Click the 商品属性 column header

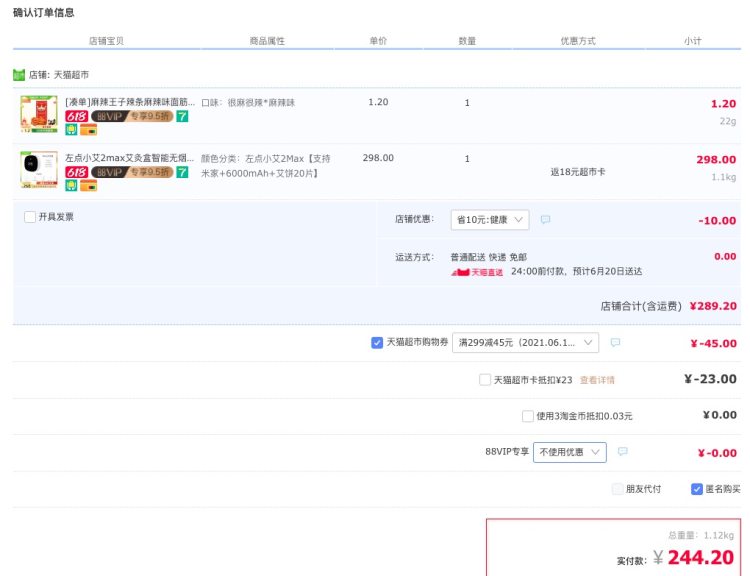267,41
